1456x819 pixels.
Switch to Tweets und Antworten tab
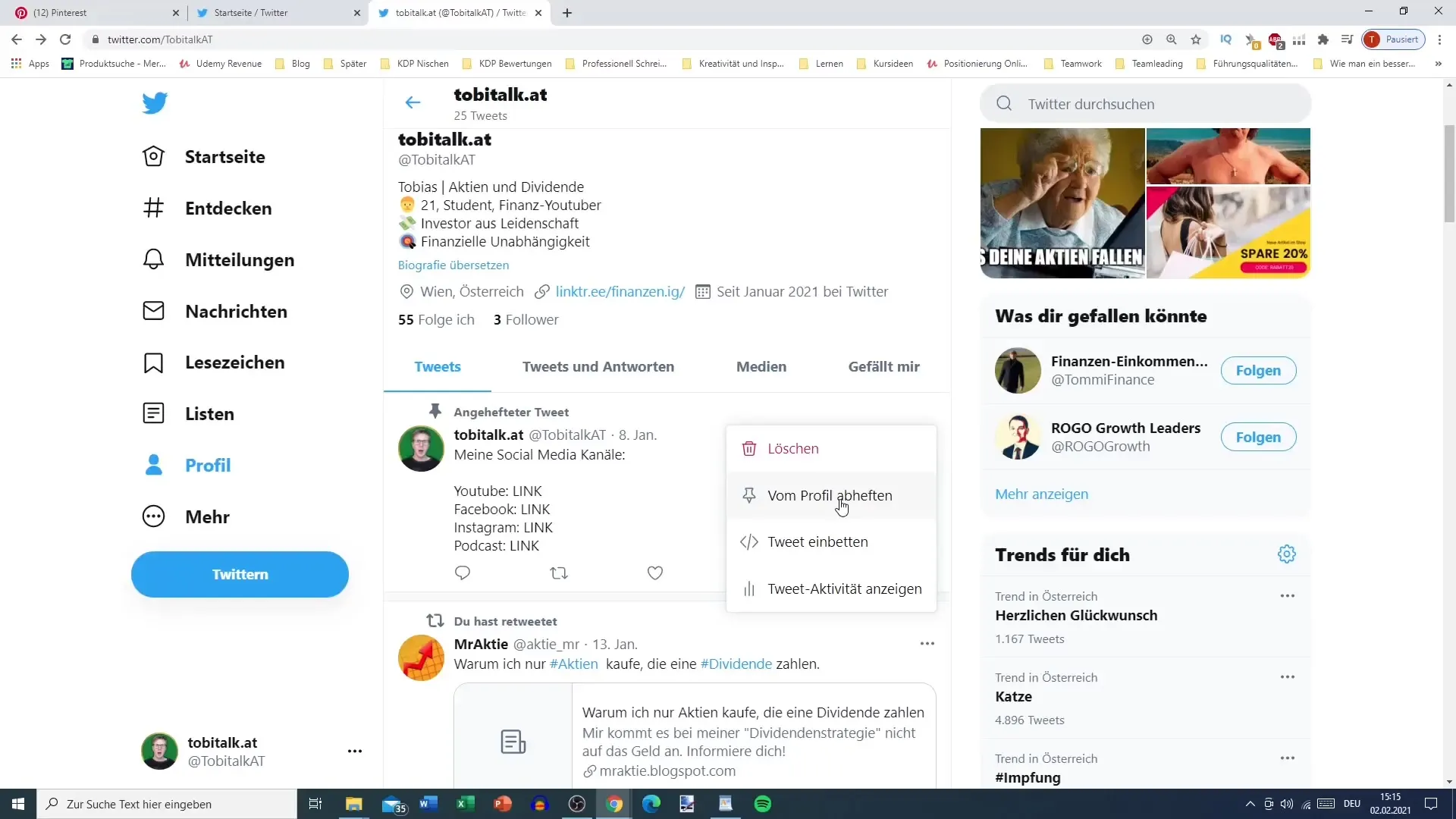click(x=598, y=367)
